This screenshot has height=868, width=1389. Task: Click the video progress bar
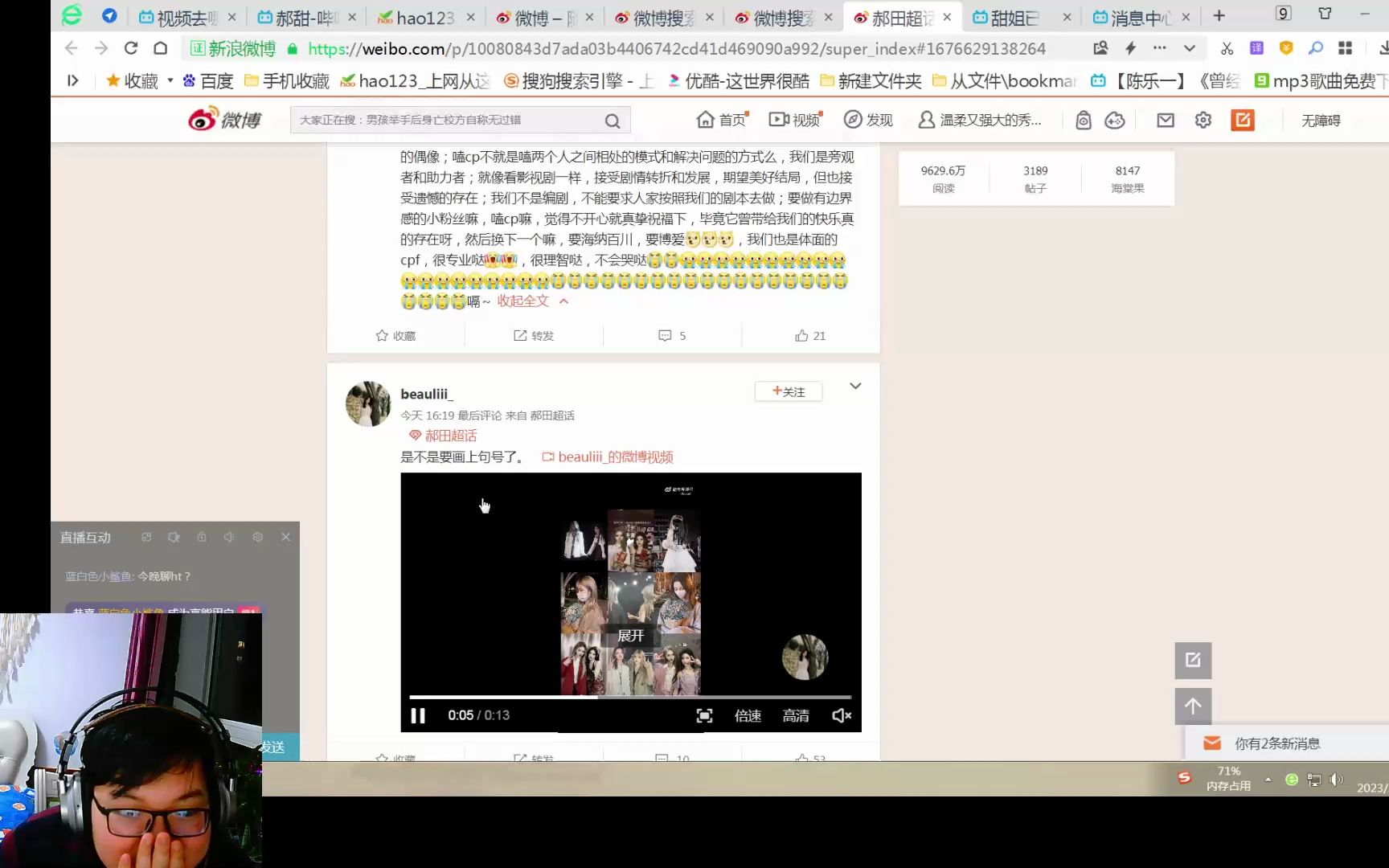[630, 697]
